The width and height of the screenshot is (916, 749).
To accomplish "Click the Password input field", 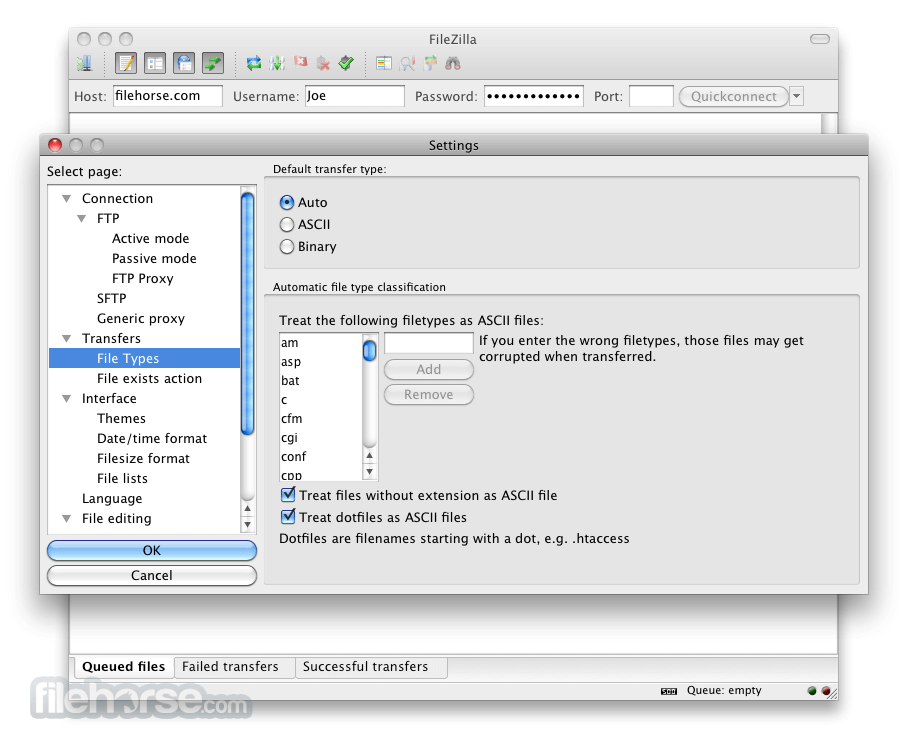I will point(533,96).
